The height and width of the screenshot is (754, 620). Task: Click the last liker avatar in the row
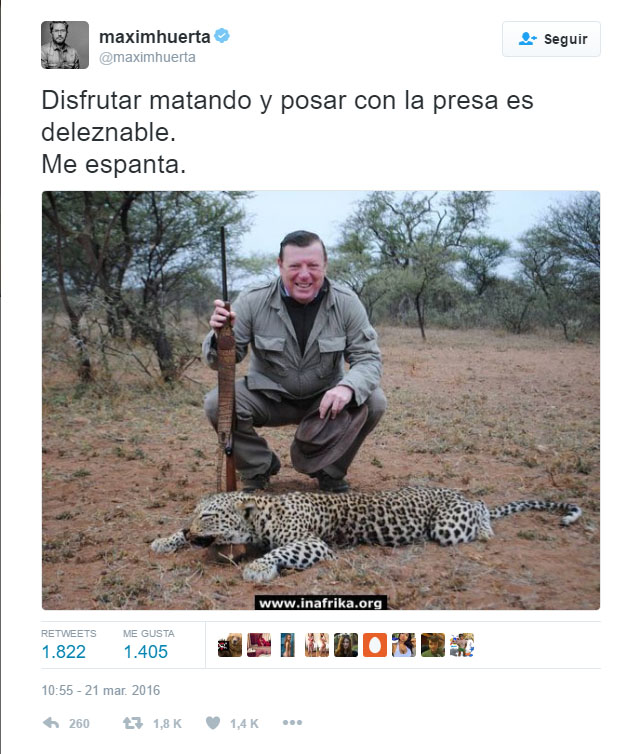pos(462,645)
